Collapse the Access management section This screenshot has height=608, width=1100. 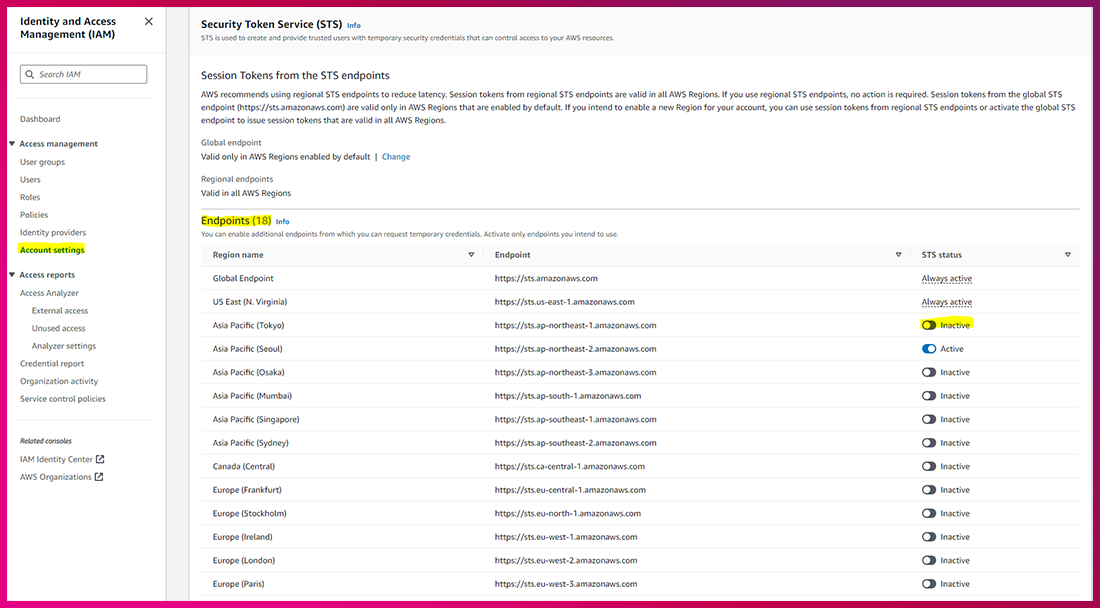(x=12, y=144)
